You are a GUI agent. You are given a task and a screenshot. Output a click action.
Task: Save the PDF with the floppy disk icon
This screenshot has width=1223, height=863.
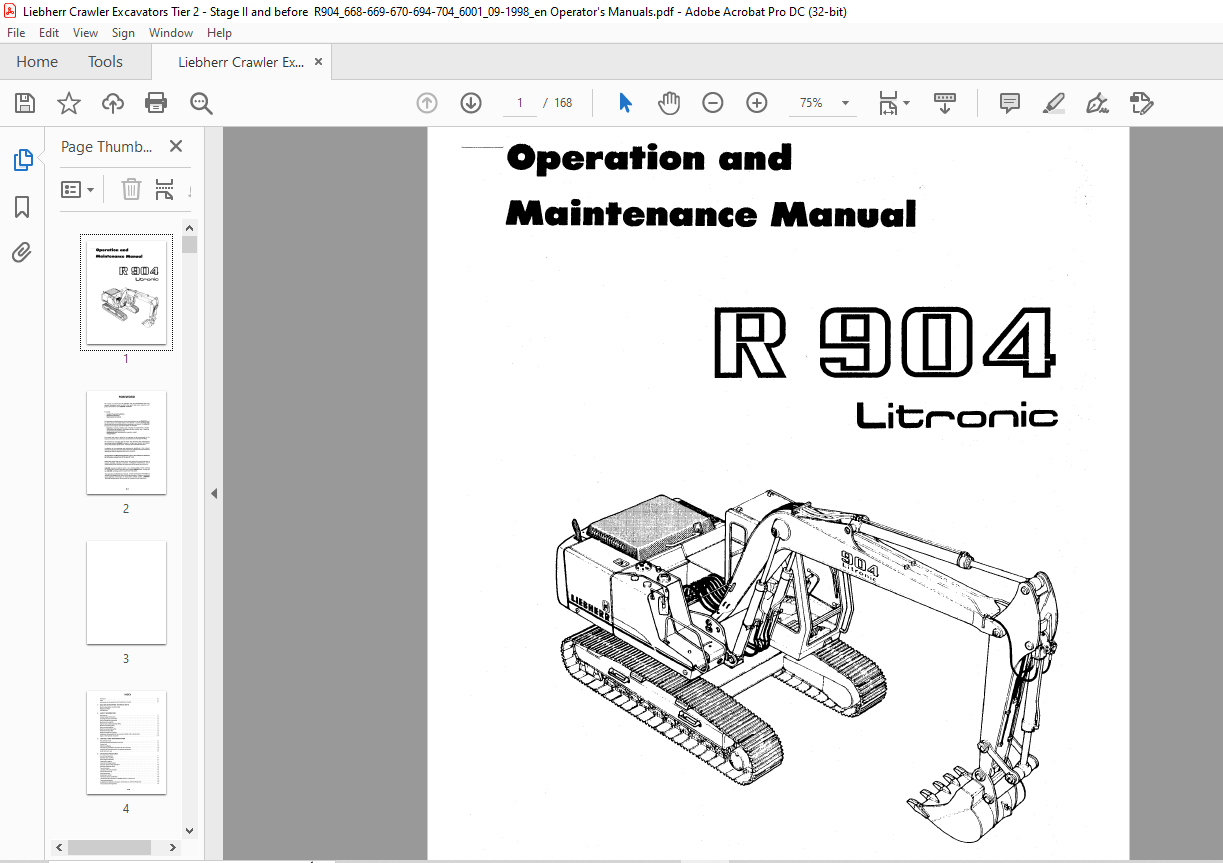tap(25, 103)
